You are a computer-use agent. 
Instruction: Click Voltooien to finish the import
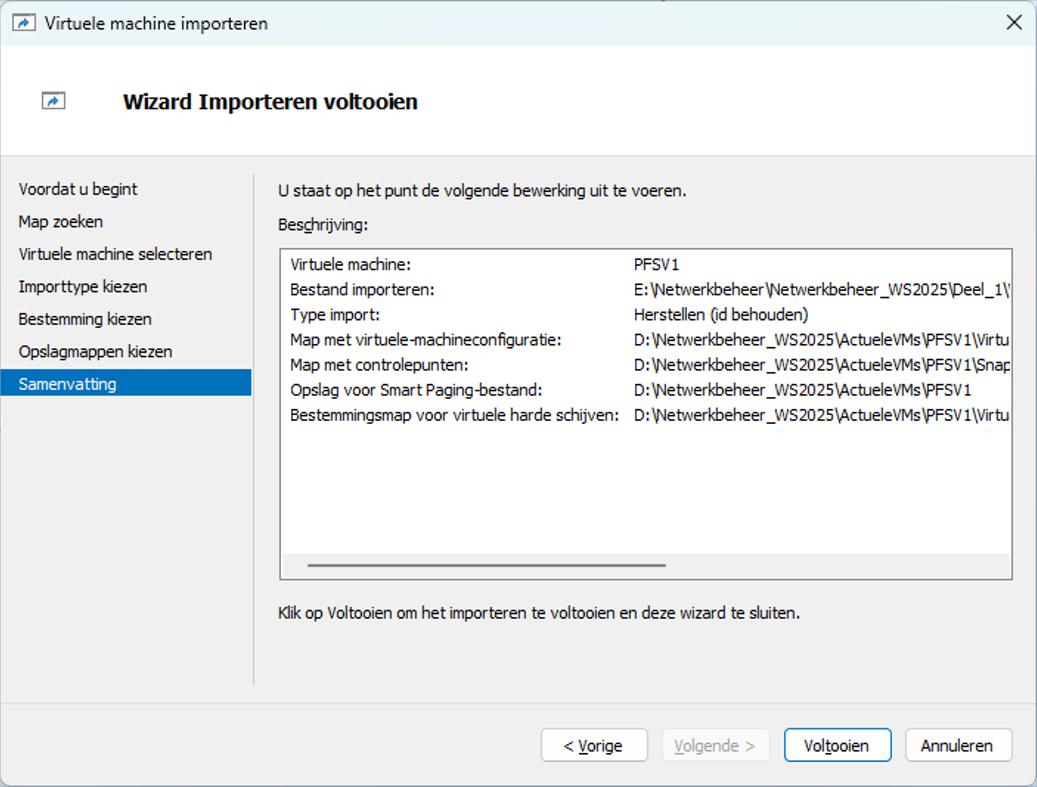click(x=836, y=745)
